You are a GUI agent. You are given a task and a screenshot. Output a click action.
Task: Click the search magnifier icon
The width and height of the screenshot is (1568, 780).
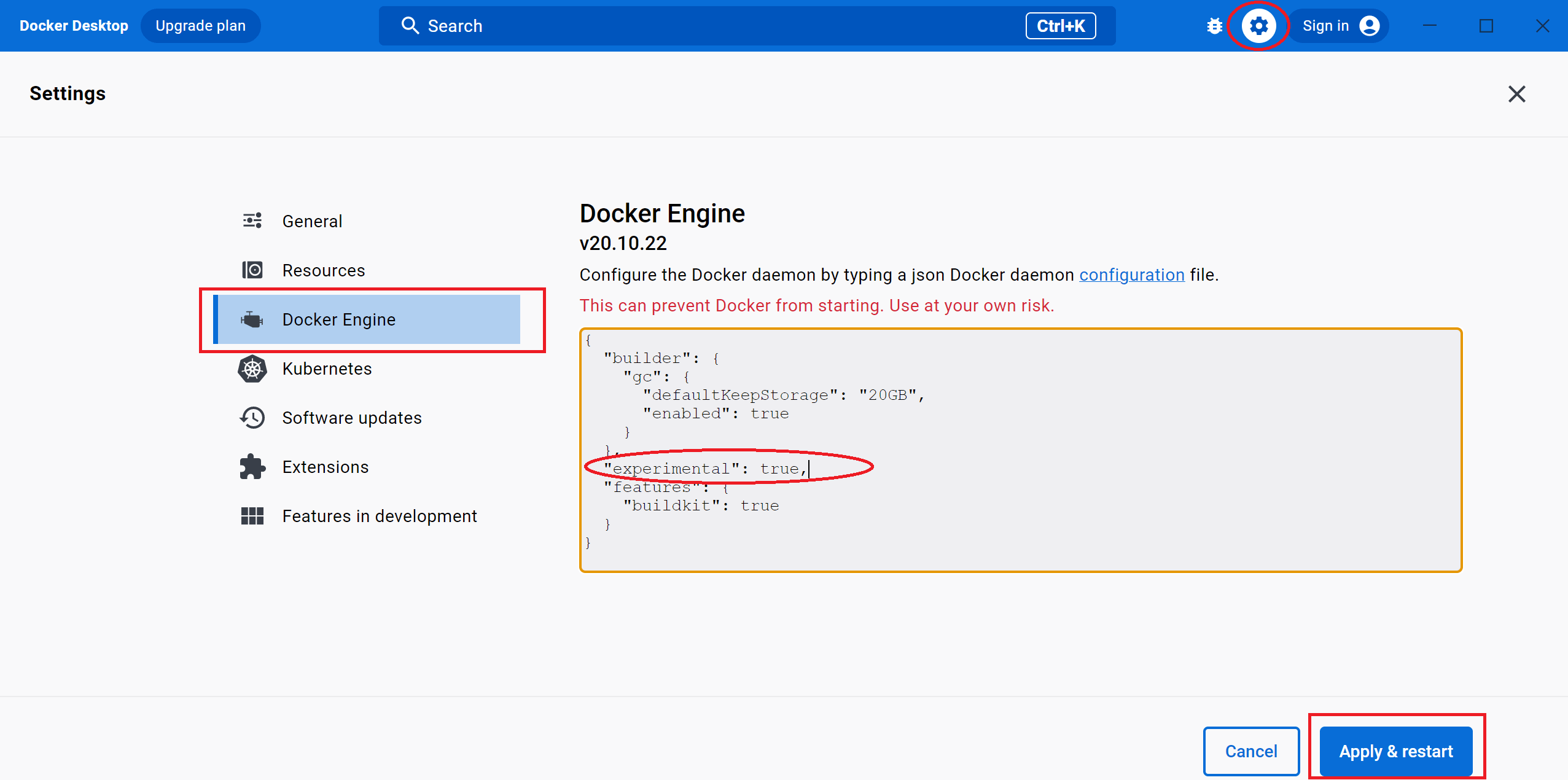410,25
